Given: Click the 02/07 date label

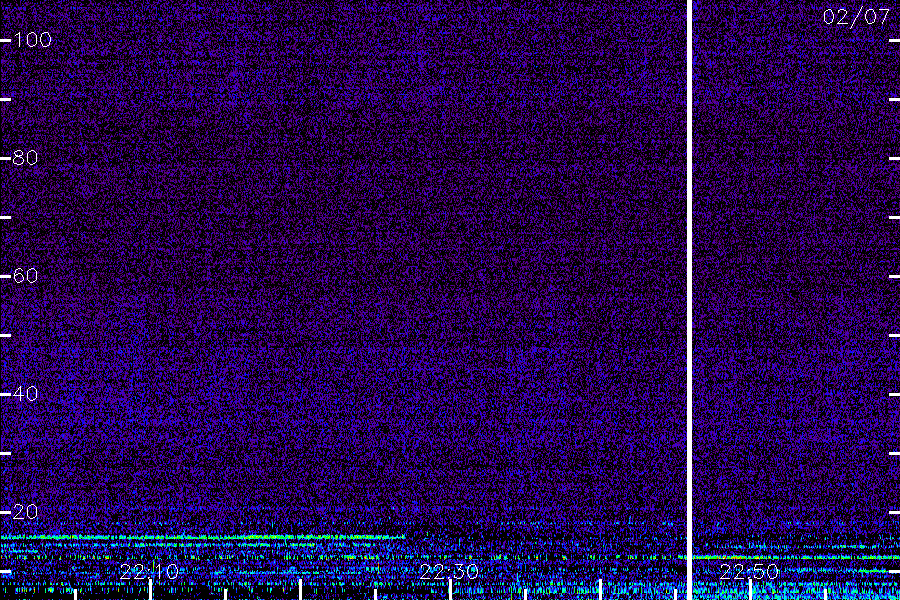Looking at the screenshot, I should 856,17.
